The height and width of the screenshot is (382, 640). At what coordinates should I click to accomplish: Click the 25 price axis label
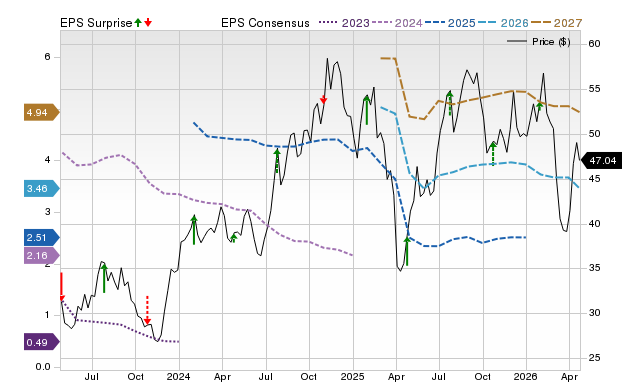594,358
